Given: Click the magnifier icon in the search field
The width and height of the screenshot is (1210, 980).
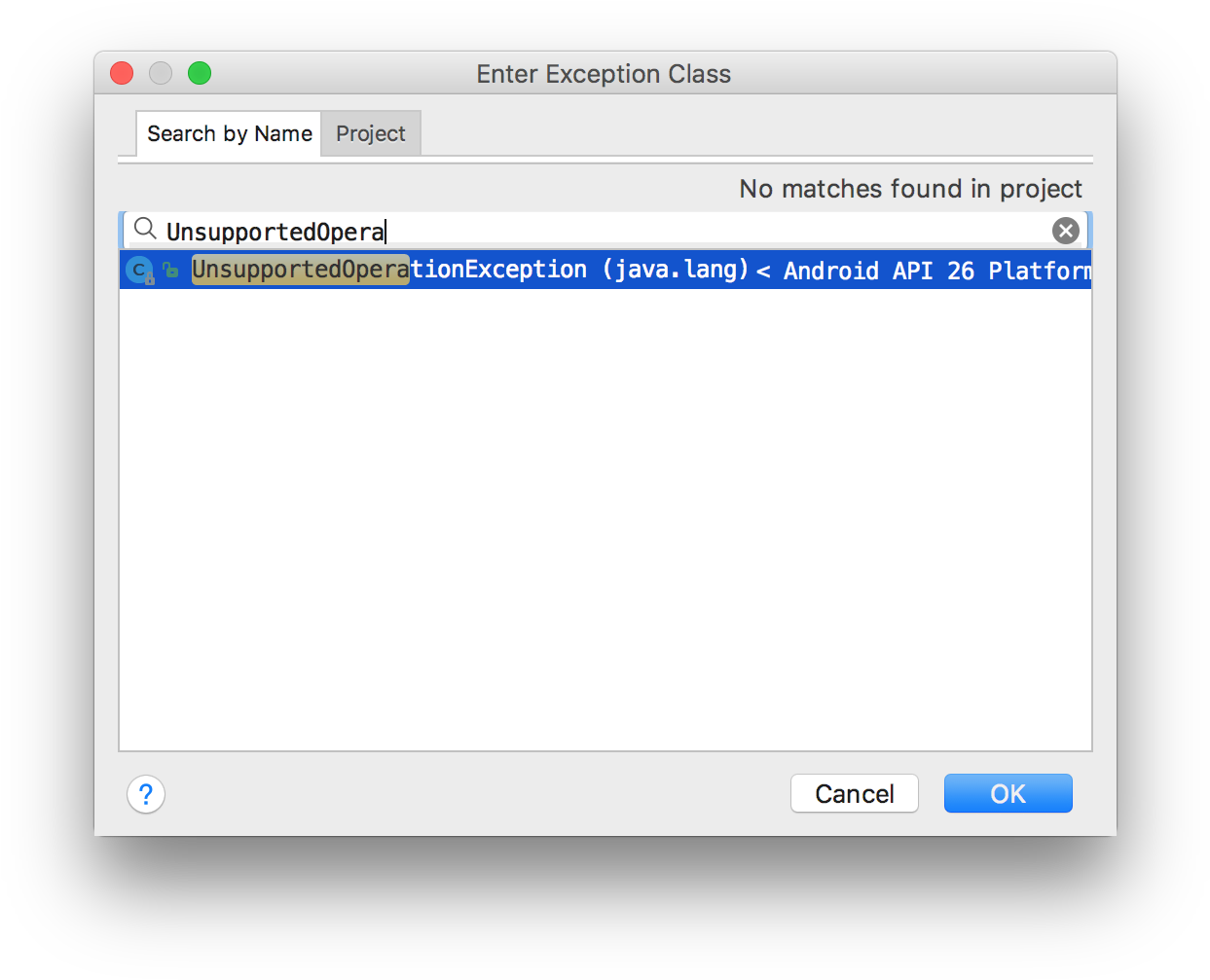Looking at the screenshot, I should click(x=144, y=229).
